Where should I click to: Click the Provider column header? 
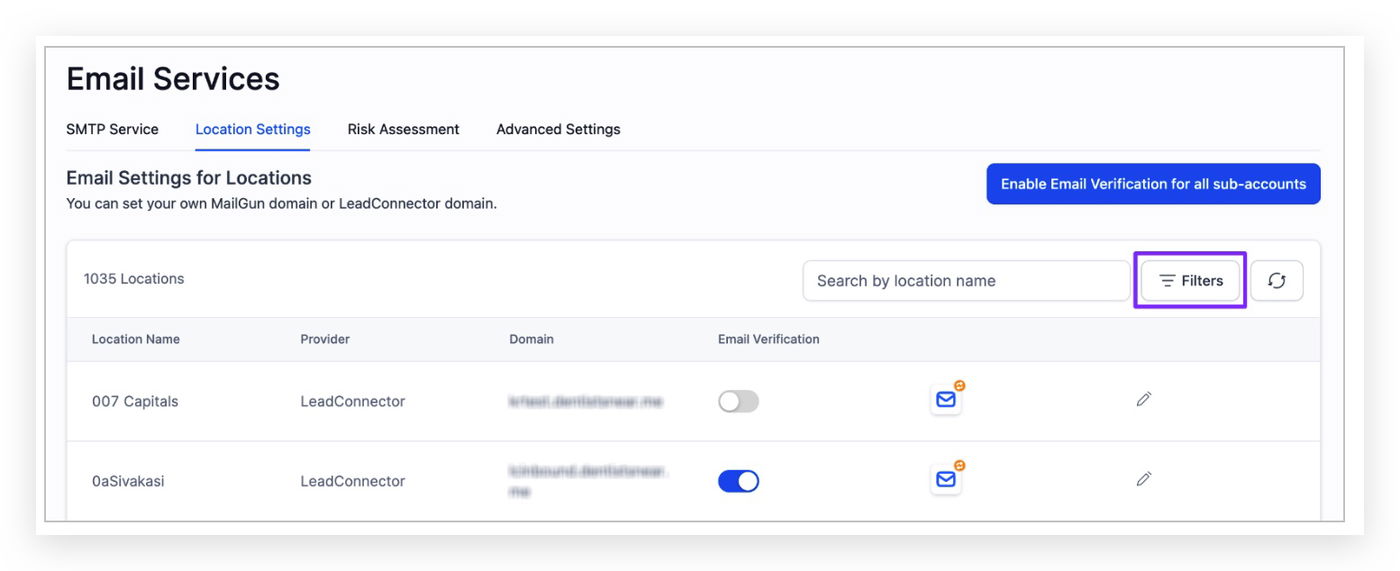[x=325, y=339]
